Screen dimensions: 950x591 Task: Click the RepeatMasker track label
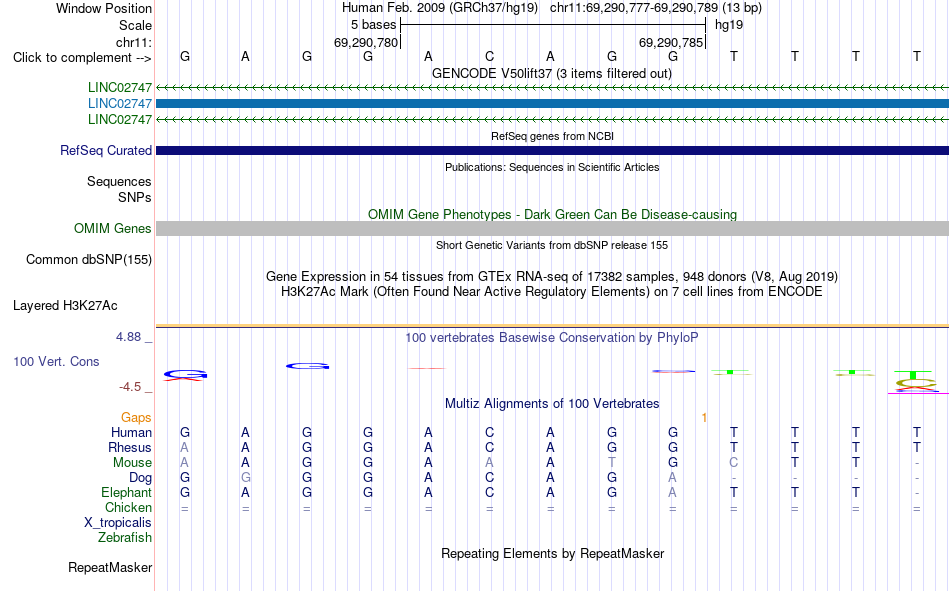110,568
